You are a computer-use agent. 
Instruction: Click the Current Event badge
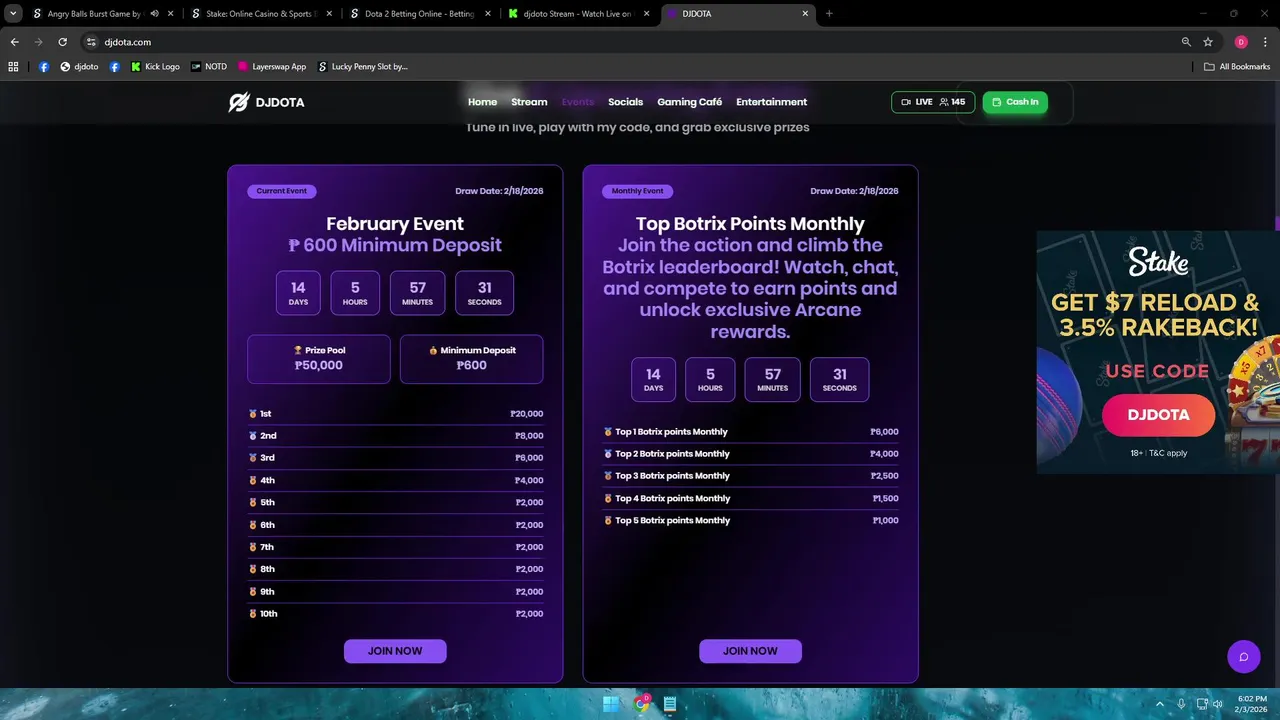(x=282, y=191)
